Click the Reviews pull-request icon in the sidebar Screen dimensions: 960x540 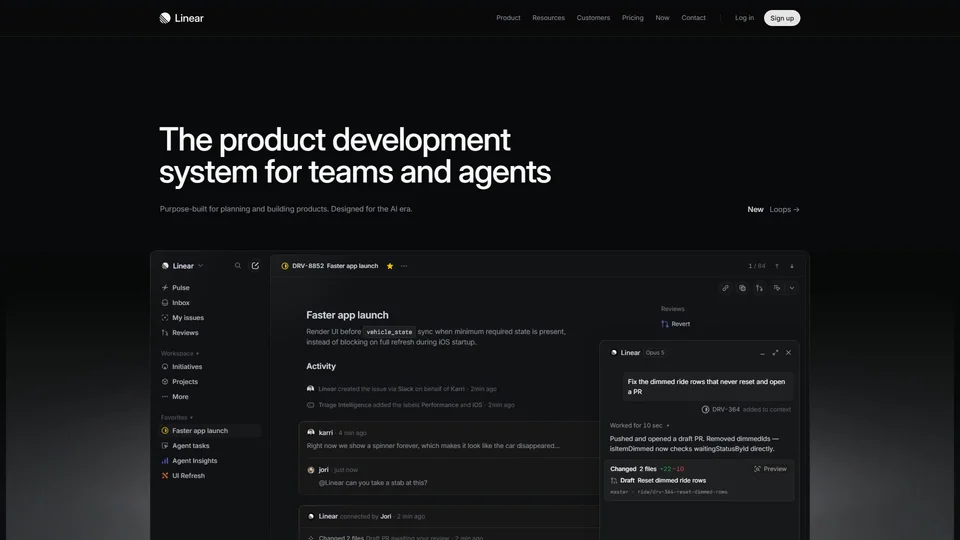click(165, 332)
